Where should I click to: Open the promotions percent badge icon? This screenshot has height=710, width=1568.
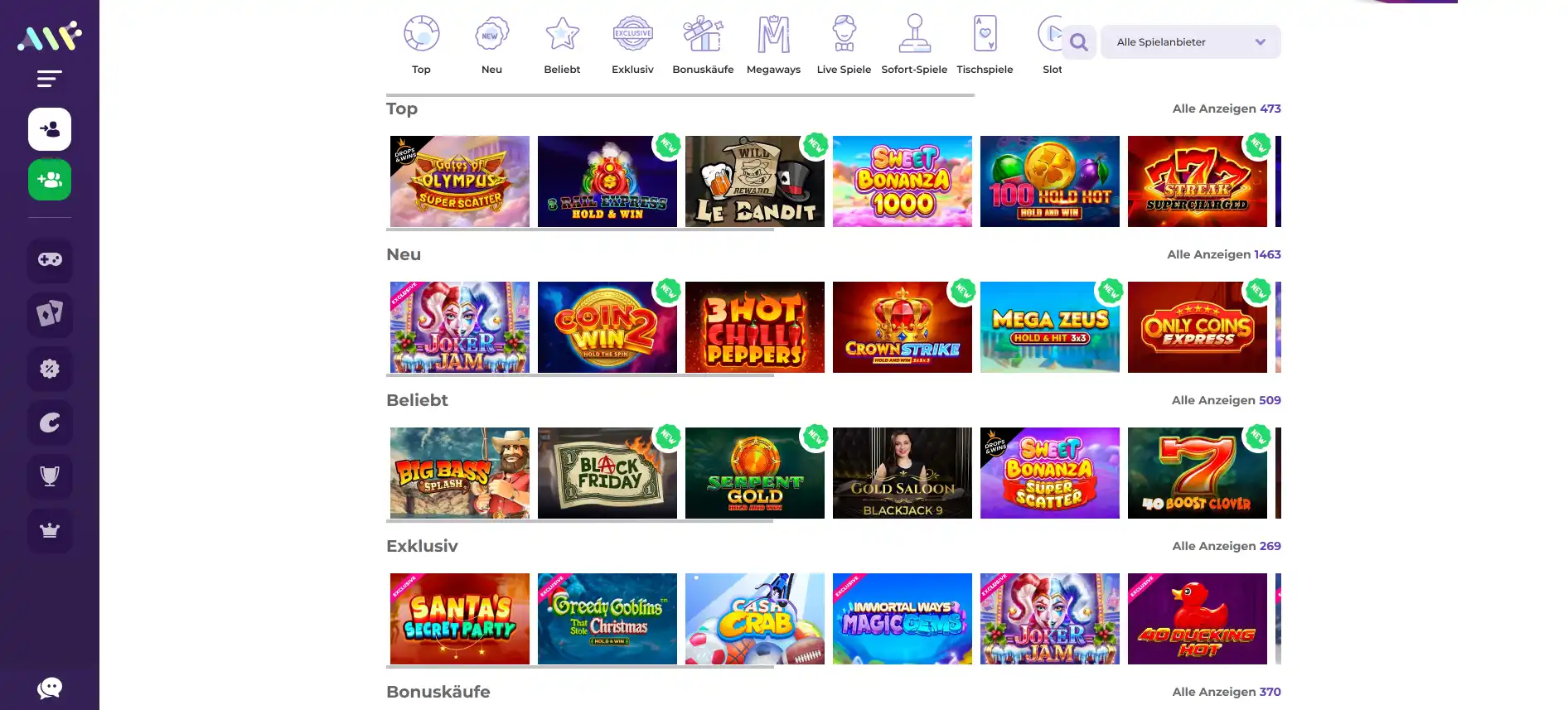point(50,369)
